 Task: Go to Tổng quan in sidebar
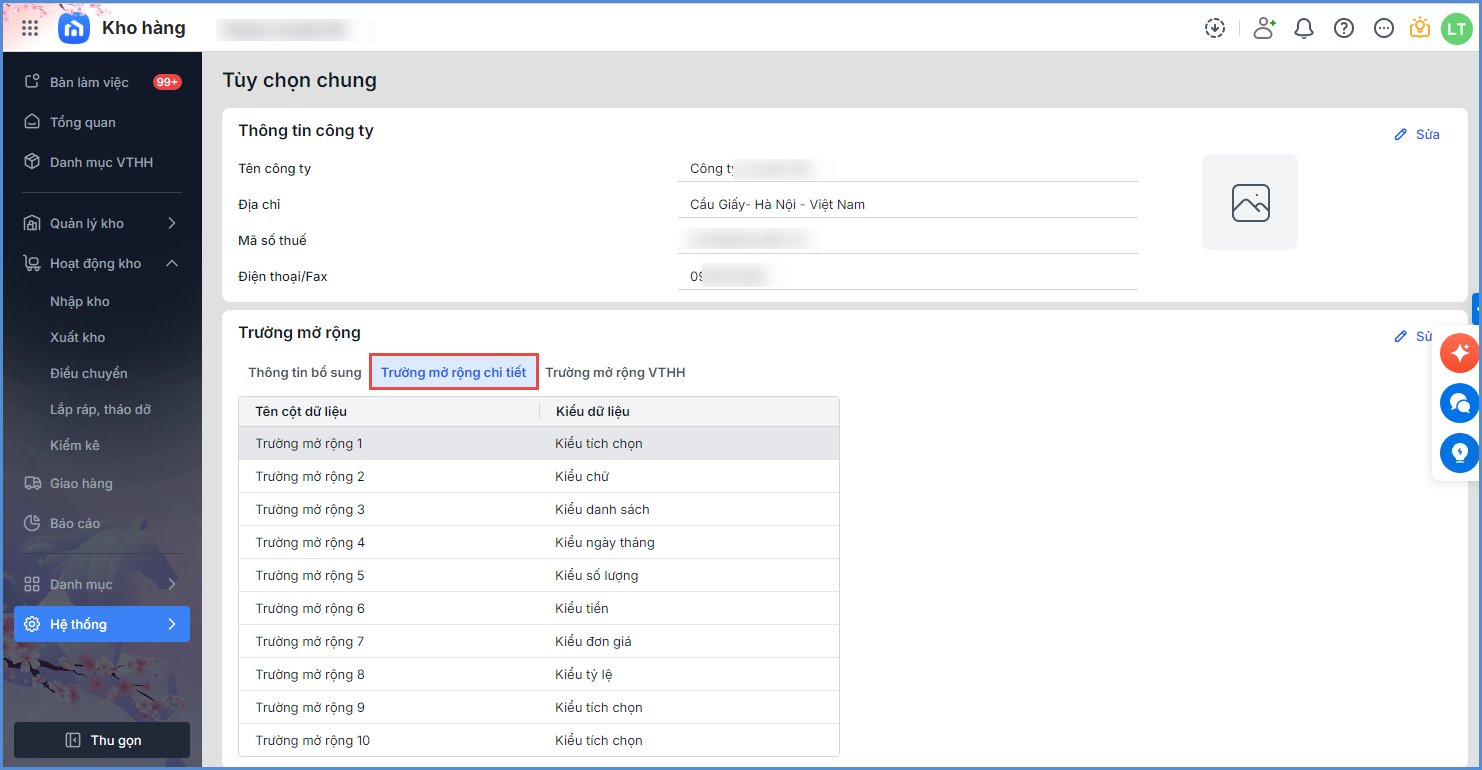pyautogui.click(x=102, y=122)
